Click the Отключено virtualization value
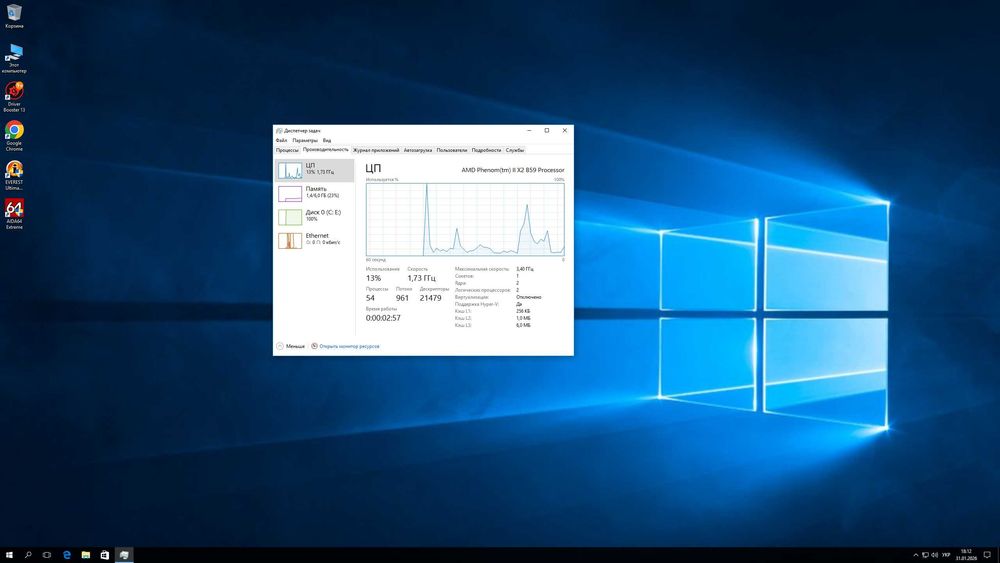 click(x=529, y=297)
